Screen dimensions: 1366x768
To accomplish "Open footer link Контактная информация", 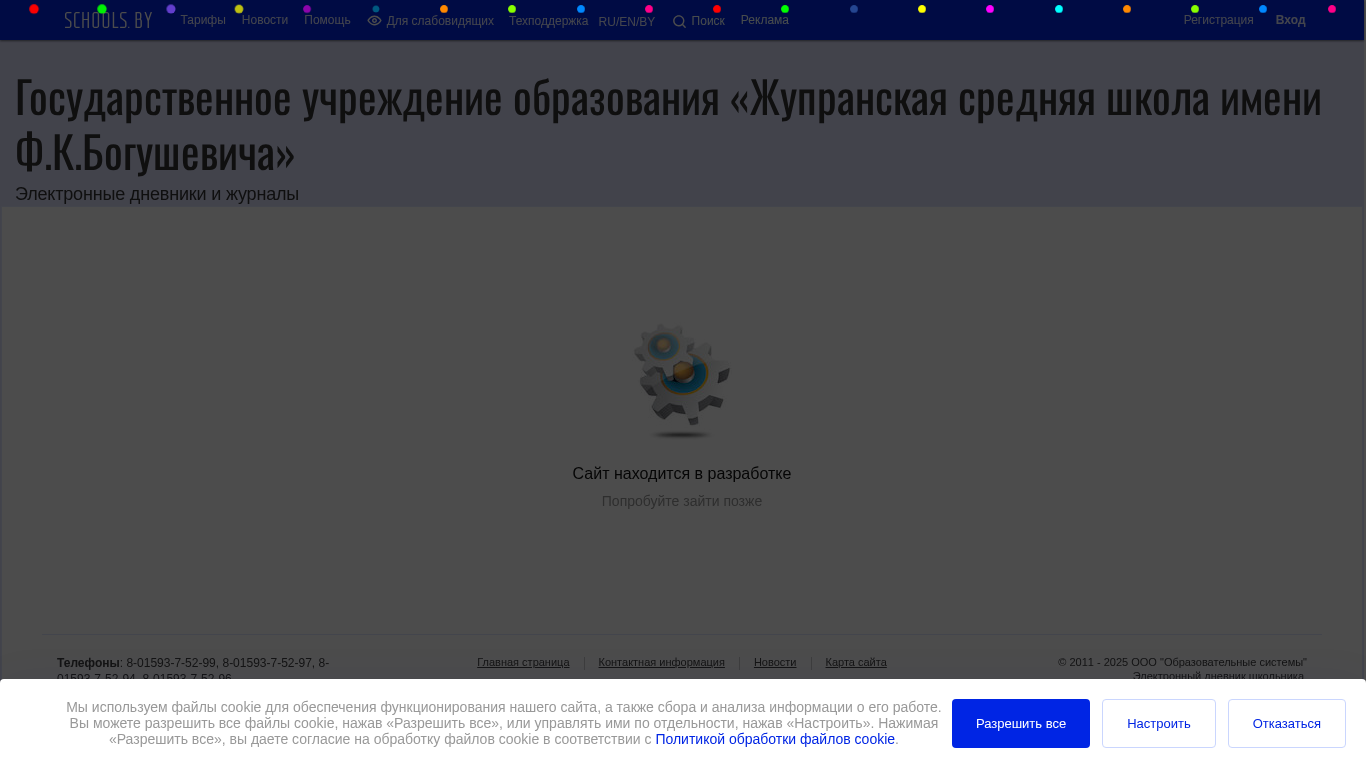I will tap(661, 662).
